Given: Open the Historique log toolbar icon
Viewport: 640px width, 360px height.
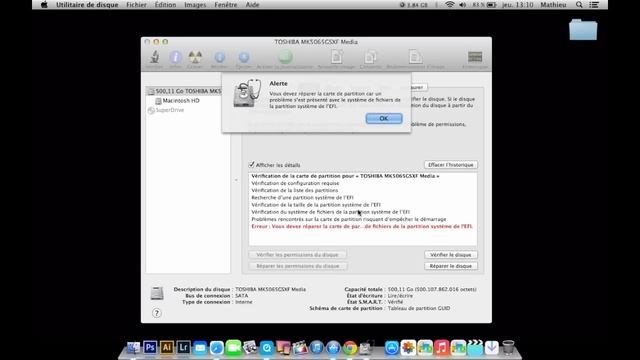Looking at the screenshot, I should point(475,57).
